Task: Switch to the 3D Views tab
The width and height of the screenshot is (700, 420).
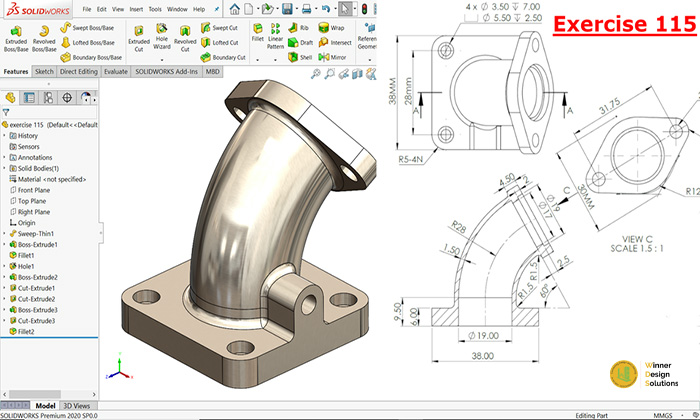Action: pyautogui.click(x=76, y=406)
